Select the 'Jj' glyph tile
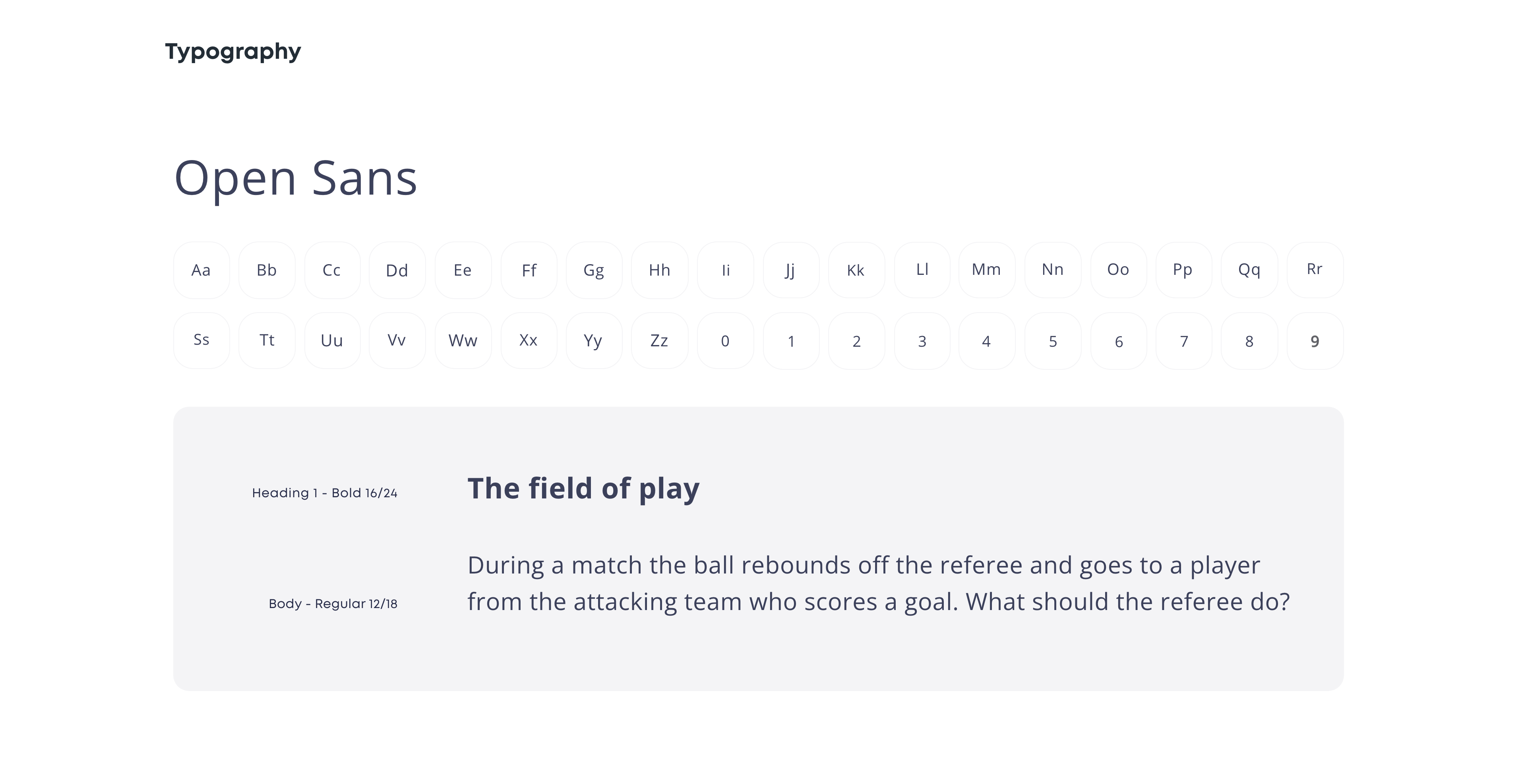 click(790, 270)
